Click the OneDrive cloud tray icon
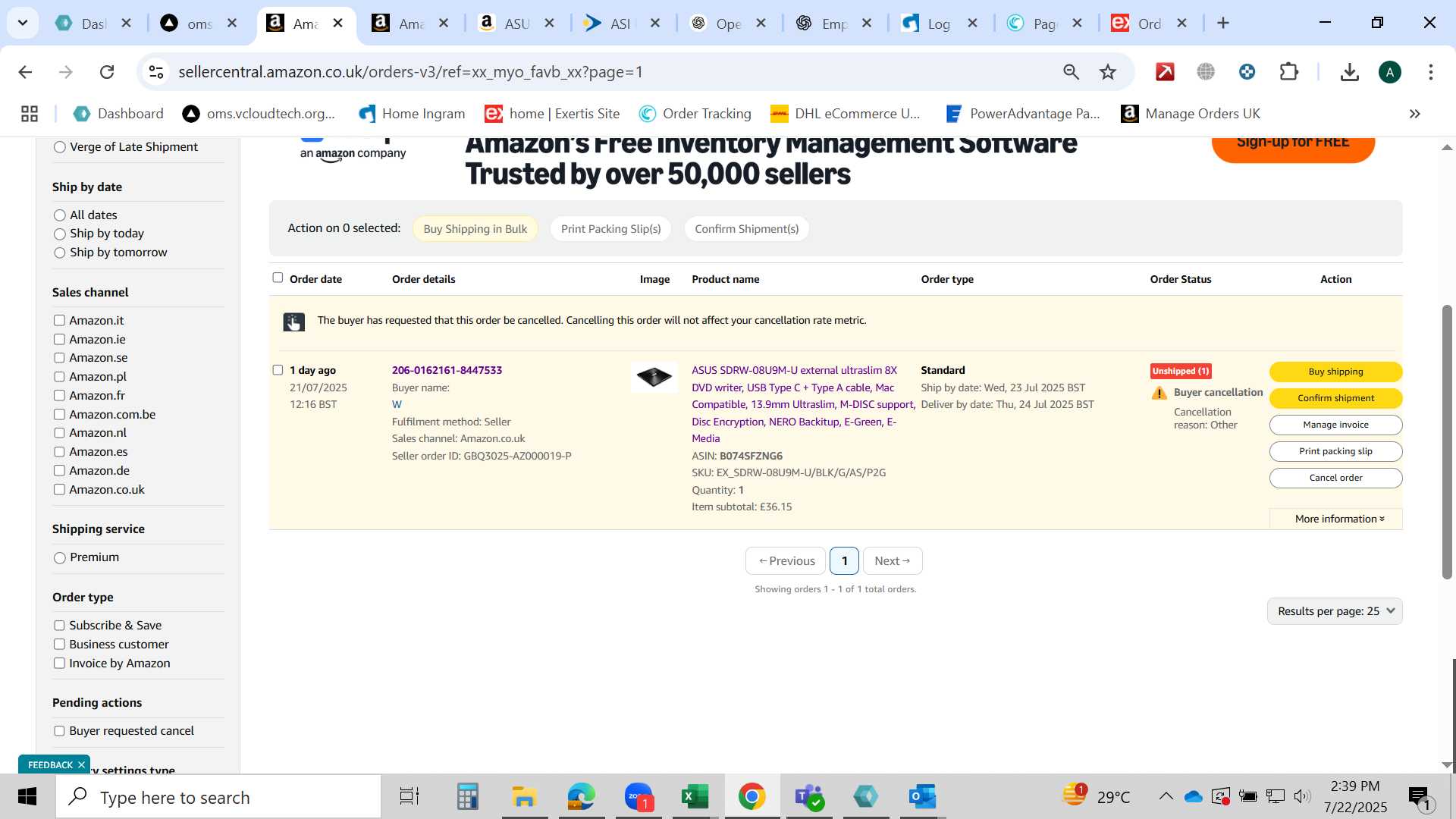Viewport: 1456px width, 819px height. click(x=1193, y=797)
